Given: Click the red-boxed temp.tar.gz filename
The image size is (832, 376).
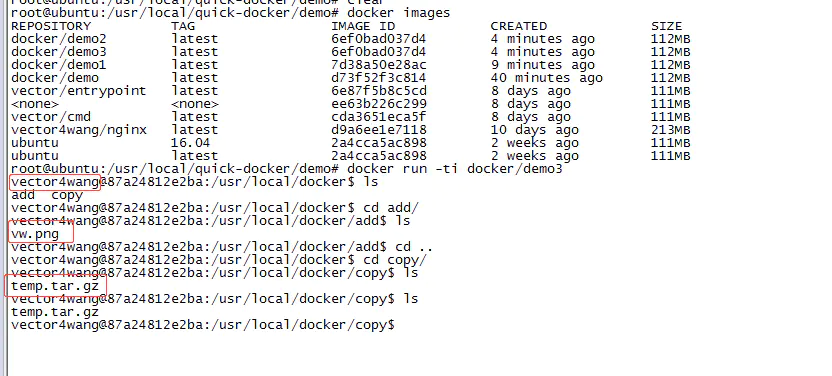Looking at the screenshot, I should click(55, 286).
